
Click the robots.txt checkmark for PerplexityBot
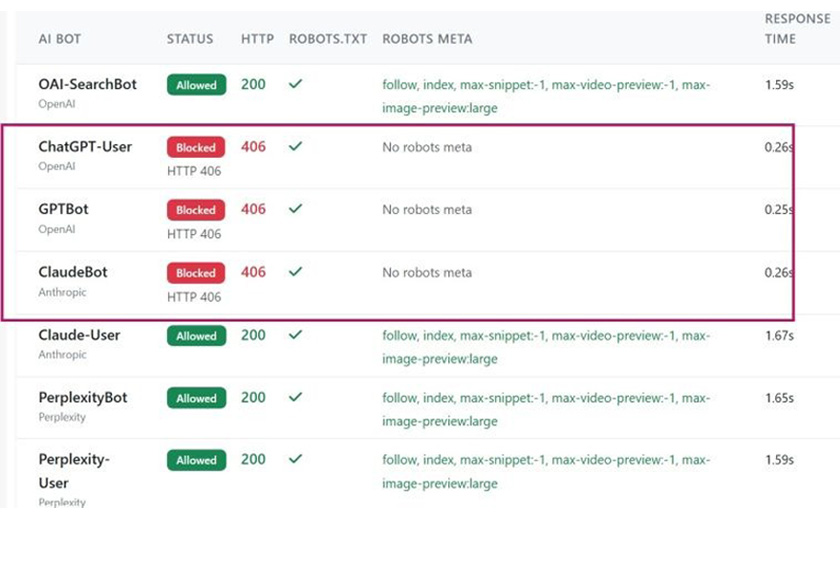click(295, 397)
